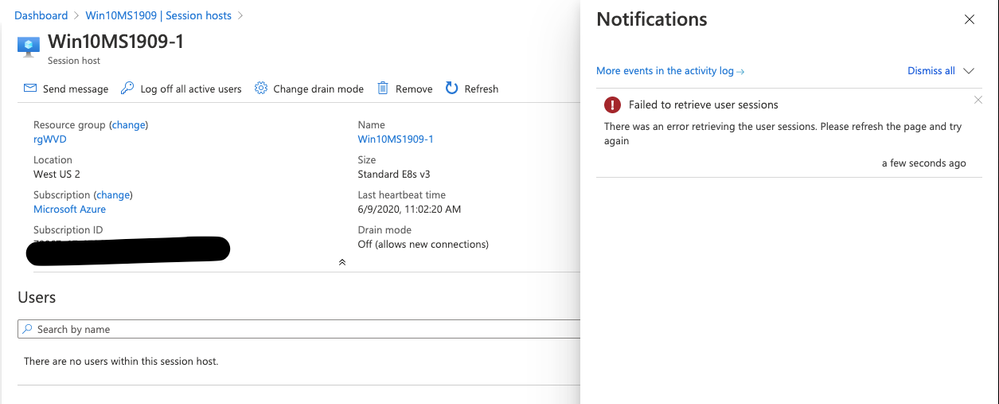Viewport: 999px width, 404px height.
Task: Go to Win10MS1909 | Session hosts breadcrumb
Action: 158,15
